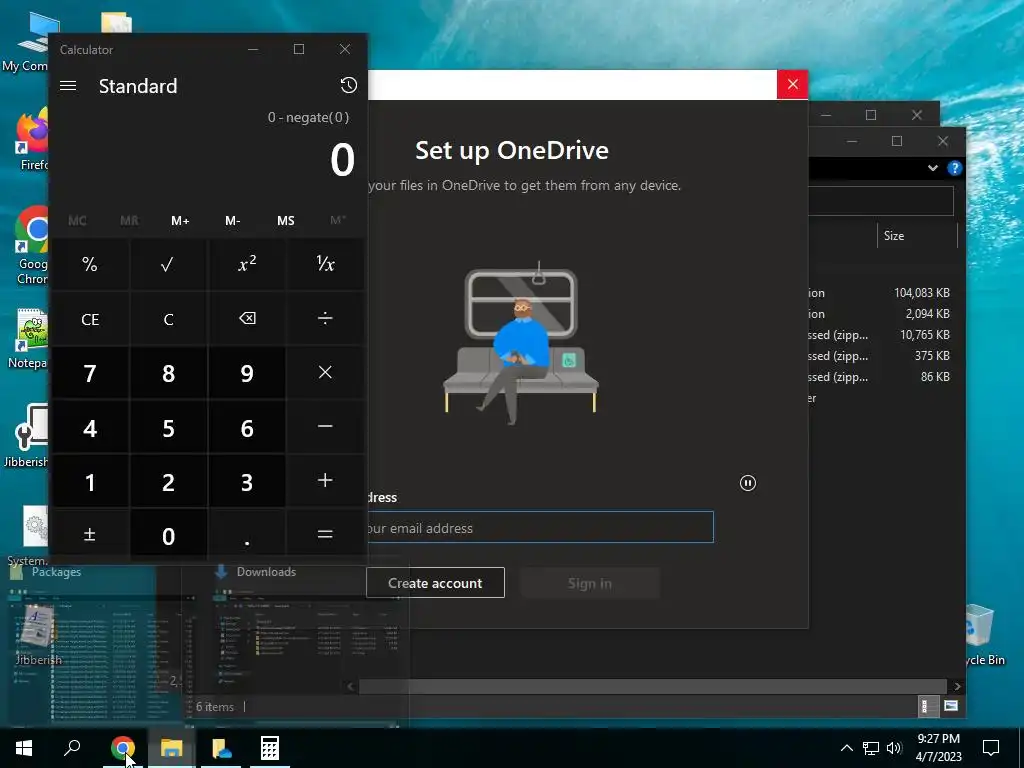
Task: Open the Calculator taskbar icon
Action: [x=270, y=748]
